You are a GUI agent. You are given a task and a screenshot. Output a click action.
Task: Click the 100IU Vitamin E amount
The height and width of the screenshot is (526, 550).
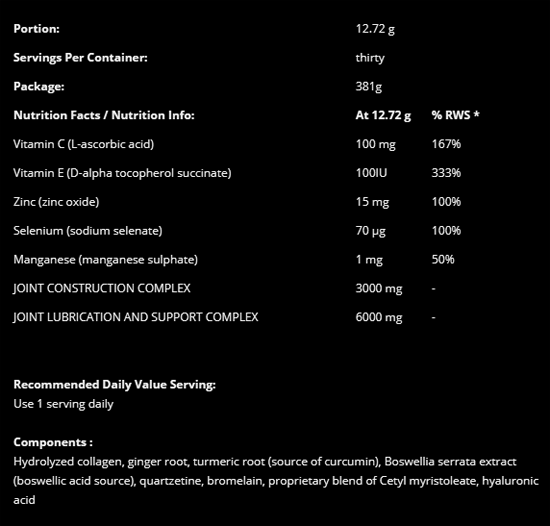(x=371, y=173)
